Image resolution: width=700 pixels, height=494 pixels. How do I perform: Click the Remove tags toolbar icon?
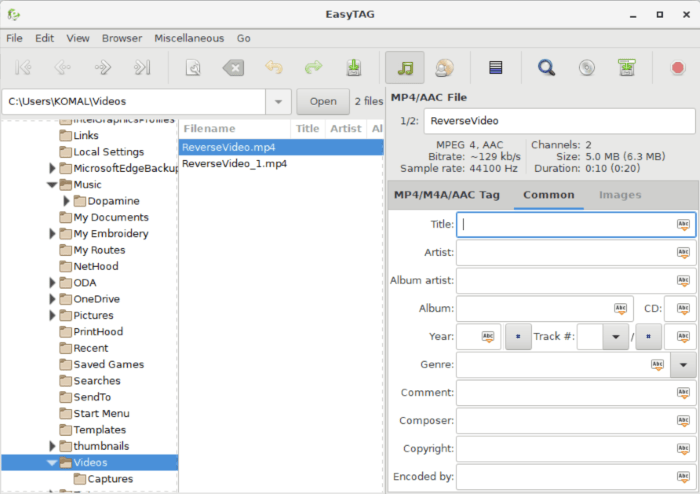point(232,68)
